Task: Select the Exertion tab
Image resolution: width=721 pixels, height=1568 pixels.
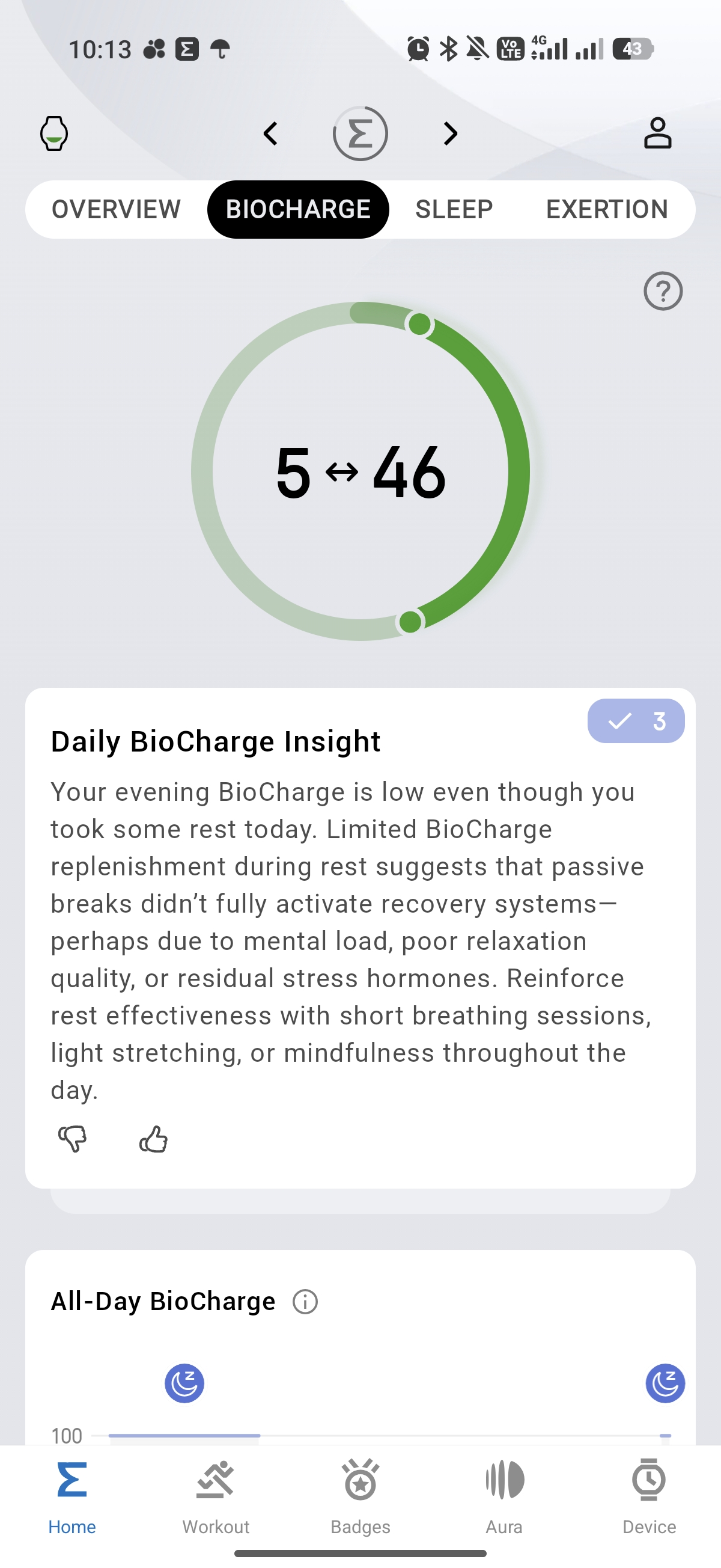Action: click(x=607, y=209)
